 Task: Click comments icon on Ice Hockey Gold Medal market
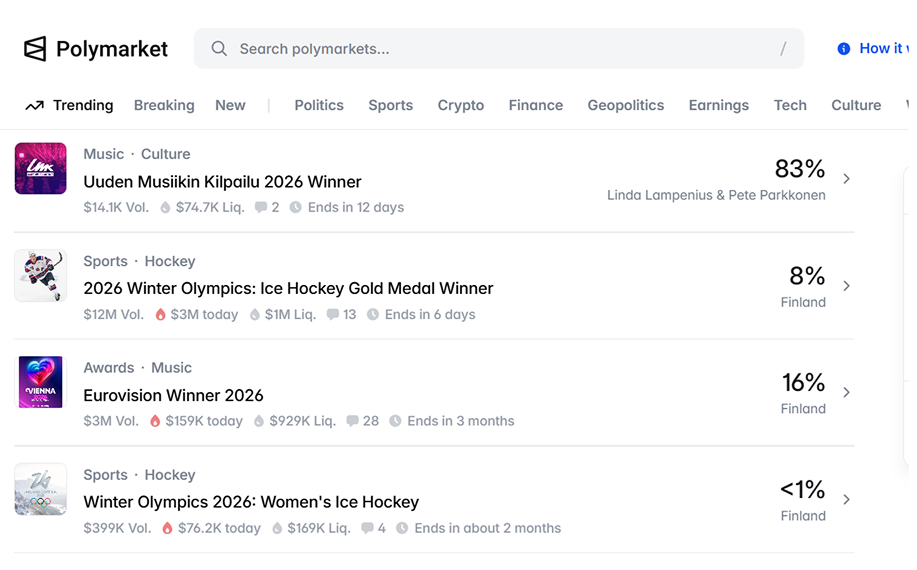332,314
